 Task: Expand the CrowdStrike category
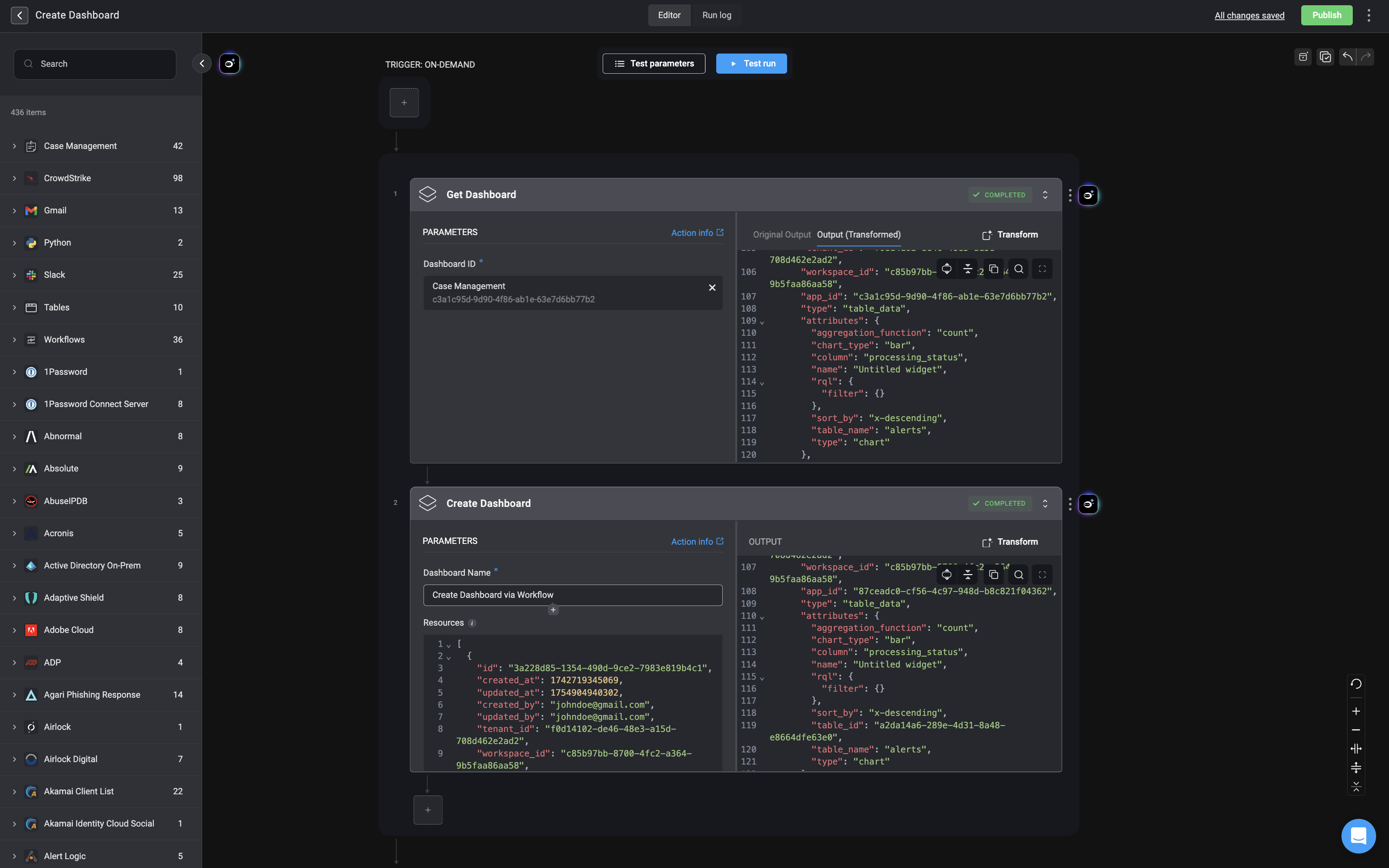click(14, 178)
